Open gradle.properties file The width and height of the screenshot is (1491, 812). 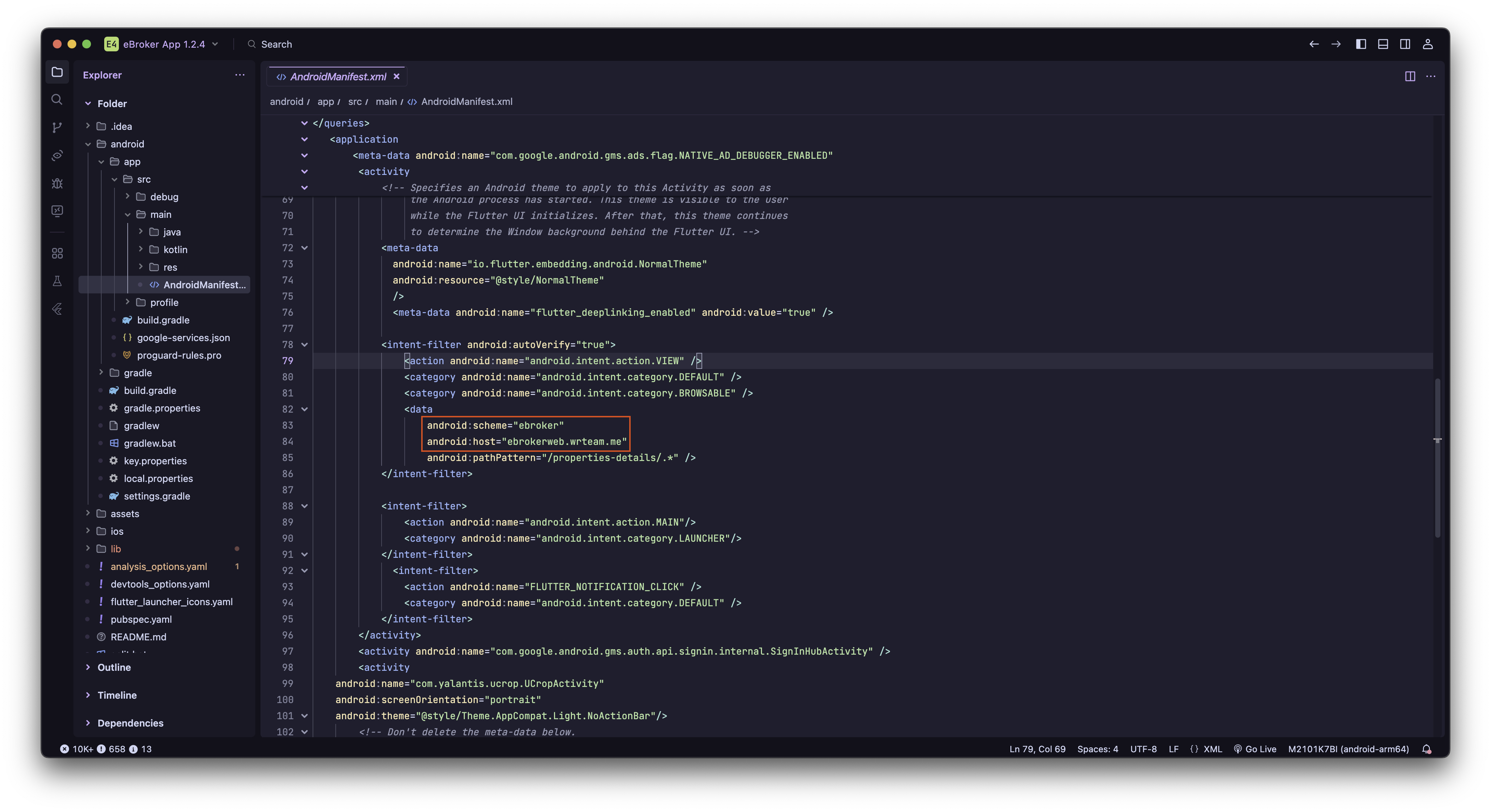point(161,408)
